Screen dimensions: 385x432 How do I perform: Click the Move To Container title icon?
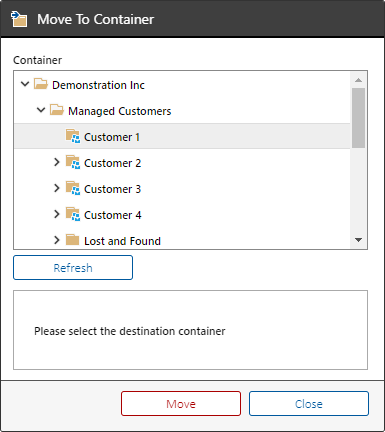pos(19,19)
